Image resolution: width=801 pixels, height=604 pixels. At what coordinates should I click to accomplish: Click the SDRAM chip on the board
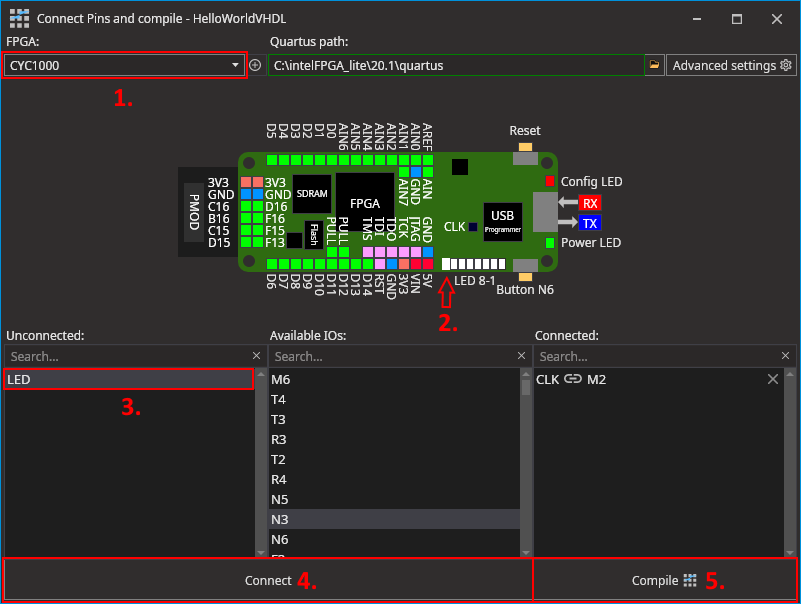click(x=312, y=194)
